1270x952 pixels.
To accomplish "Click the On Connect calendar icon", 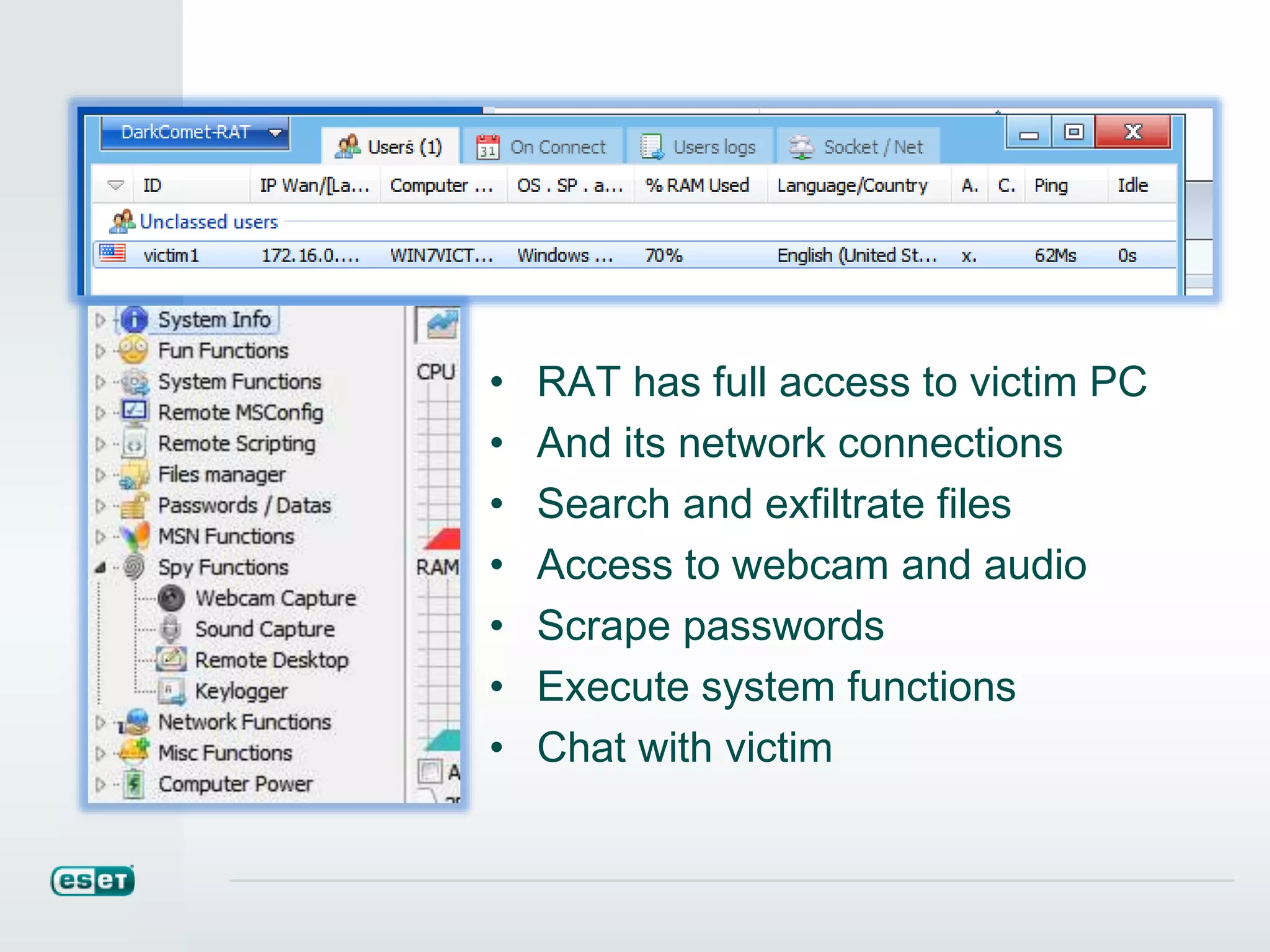I will (x=488, y=147).
